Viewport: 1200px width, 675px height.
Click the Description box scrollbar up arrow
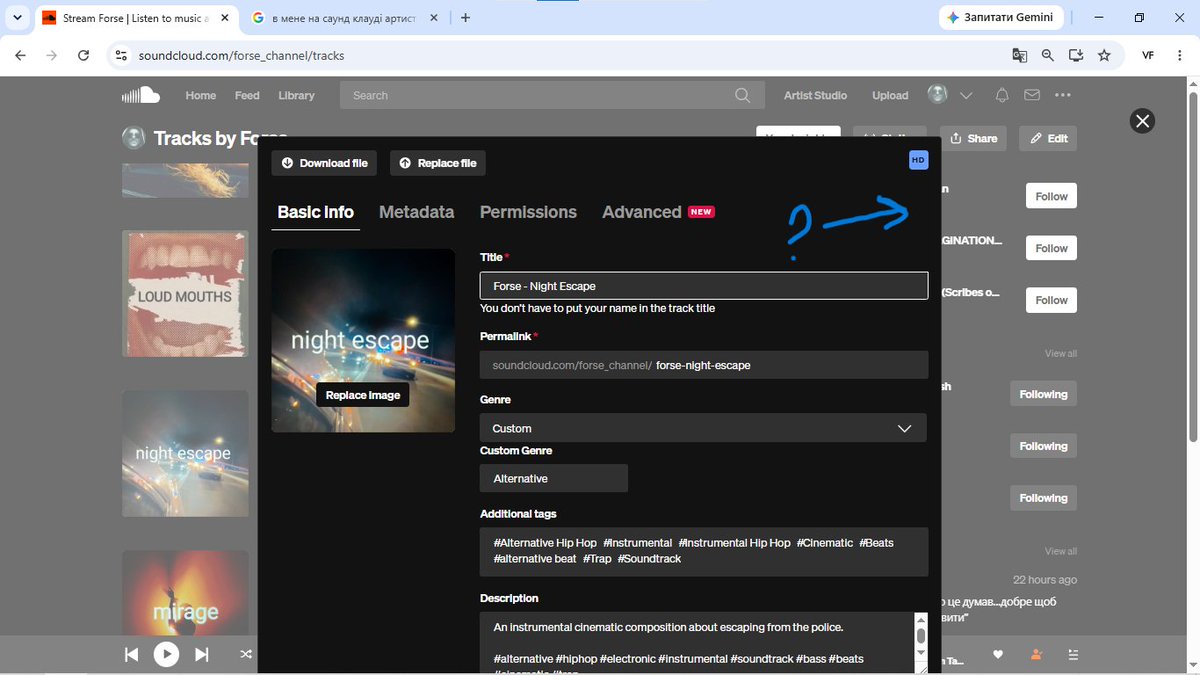click(x=921, y=620)
